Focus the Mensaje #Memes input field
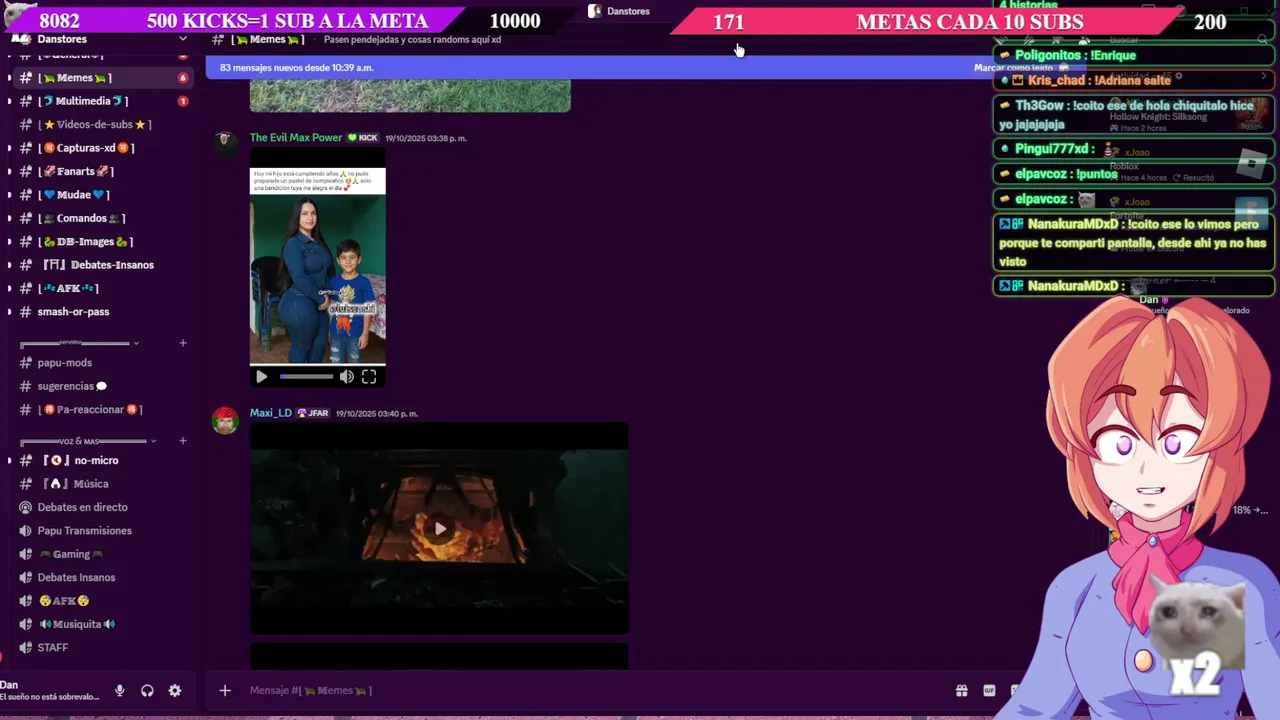Screen dimensions: 1280x720 590,690
